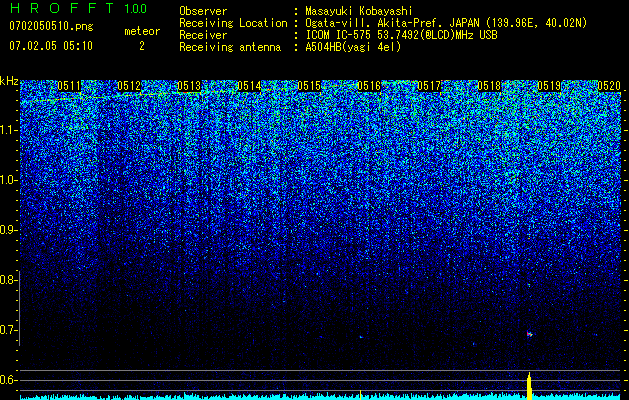This screenshot has height=400, width=629.
Task: Click the 0513 time marker
Action: 189,86
